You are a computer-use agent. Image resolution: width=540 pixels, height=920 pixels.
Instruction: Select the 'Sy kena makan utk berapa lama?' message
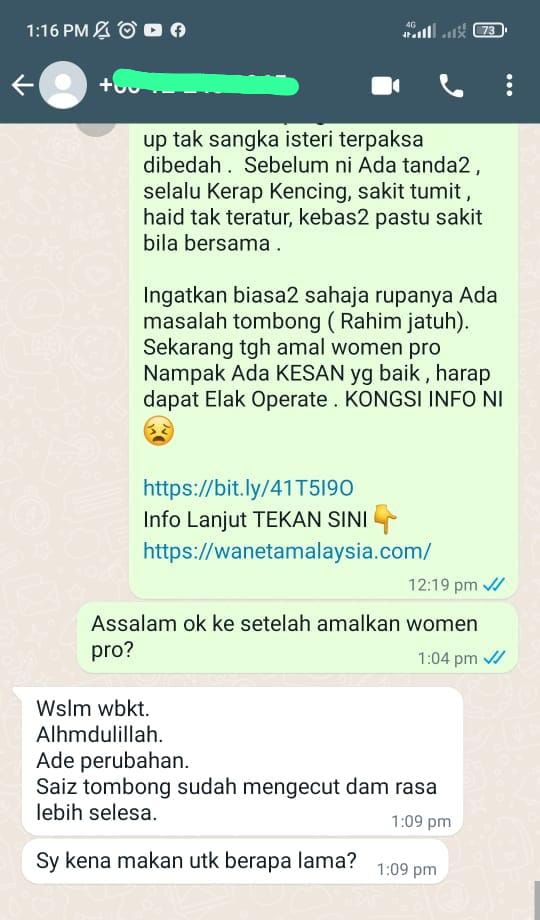click(x=234, y=861)
